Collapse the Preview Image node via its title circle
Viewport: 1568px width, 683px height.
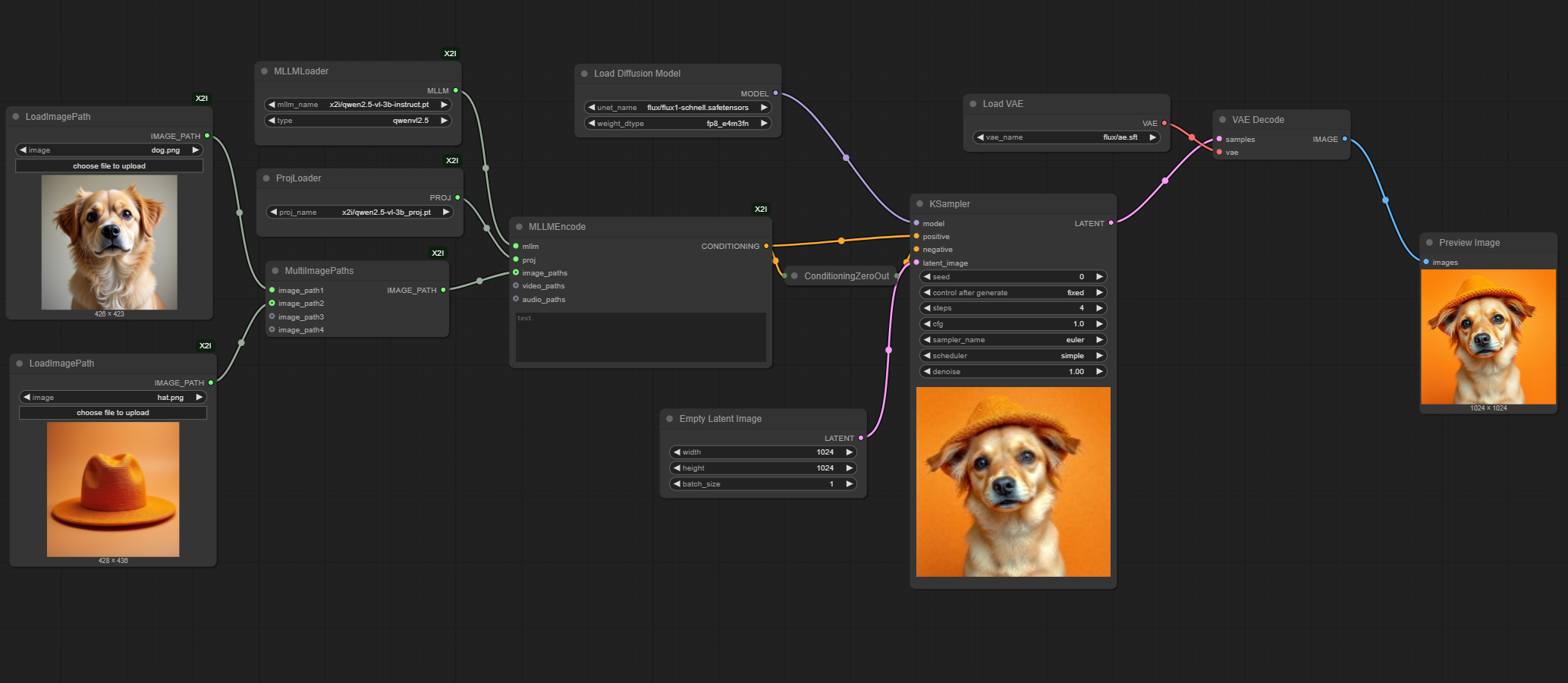pyautogui.click(x=1428, y=242)
